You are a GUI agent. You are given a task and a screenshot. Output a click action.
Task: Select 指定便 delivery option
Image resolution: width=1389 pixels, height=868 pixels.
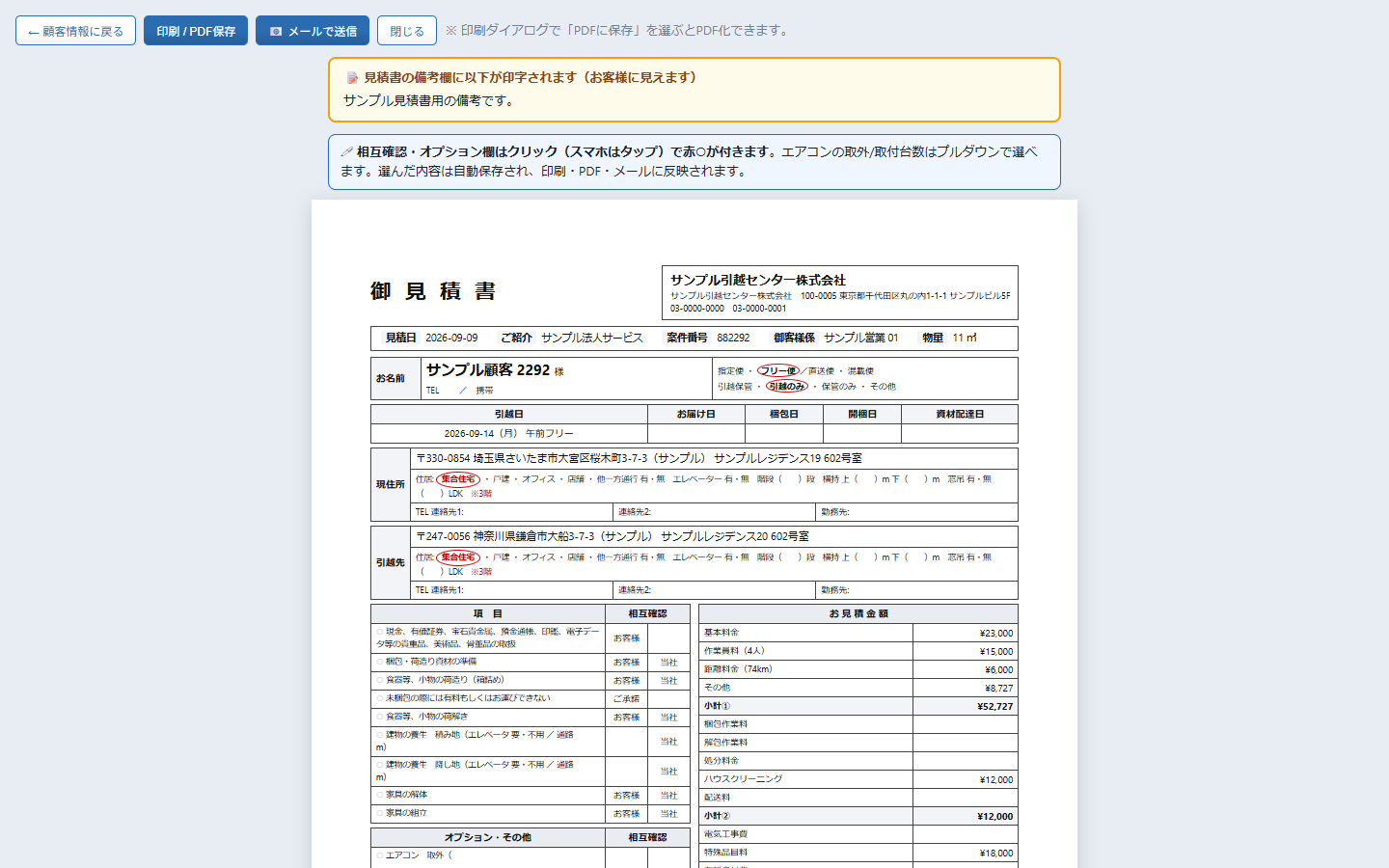[730, 370]
